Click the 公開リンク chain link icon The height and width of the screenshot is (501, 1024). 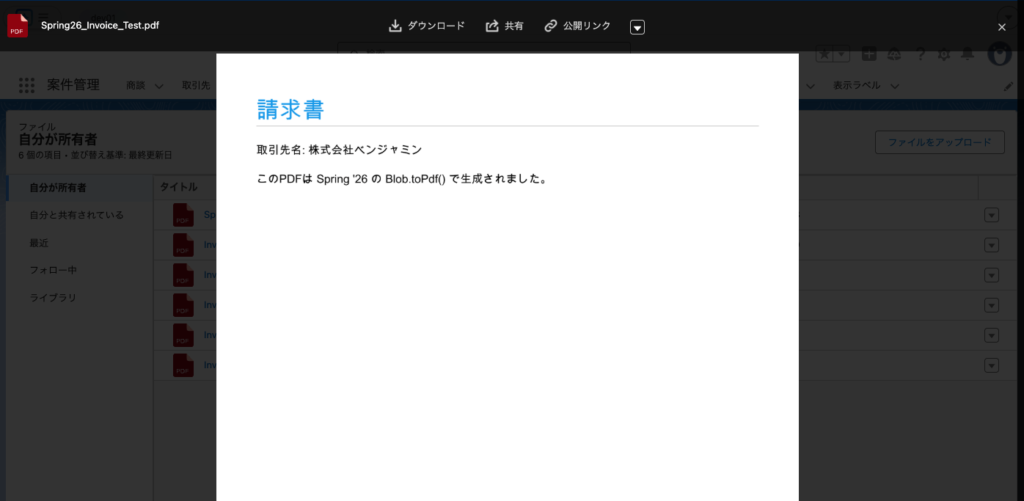[x=551, y=26]
